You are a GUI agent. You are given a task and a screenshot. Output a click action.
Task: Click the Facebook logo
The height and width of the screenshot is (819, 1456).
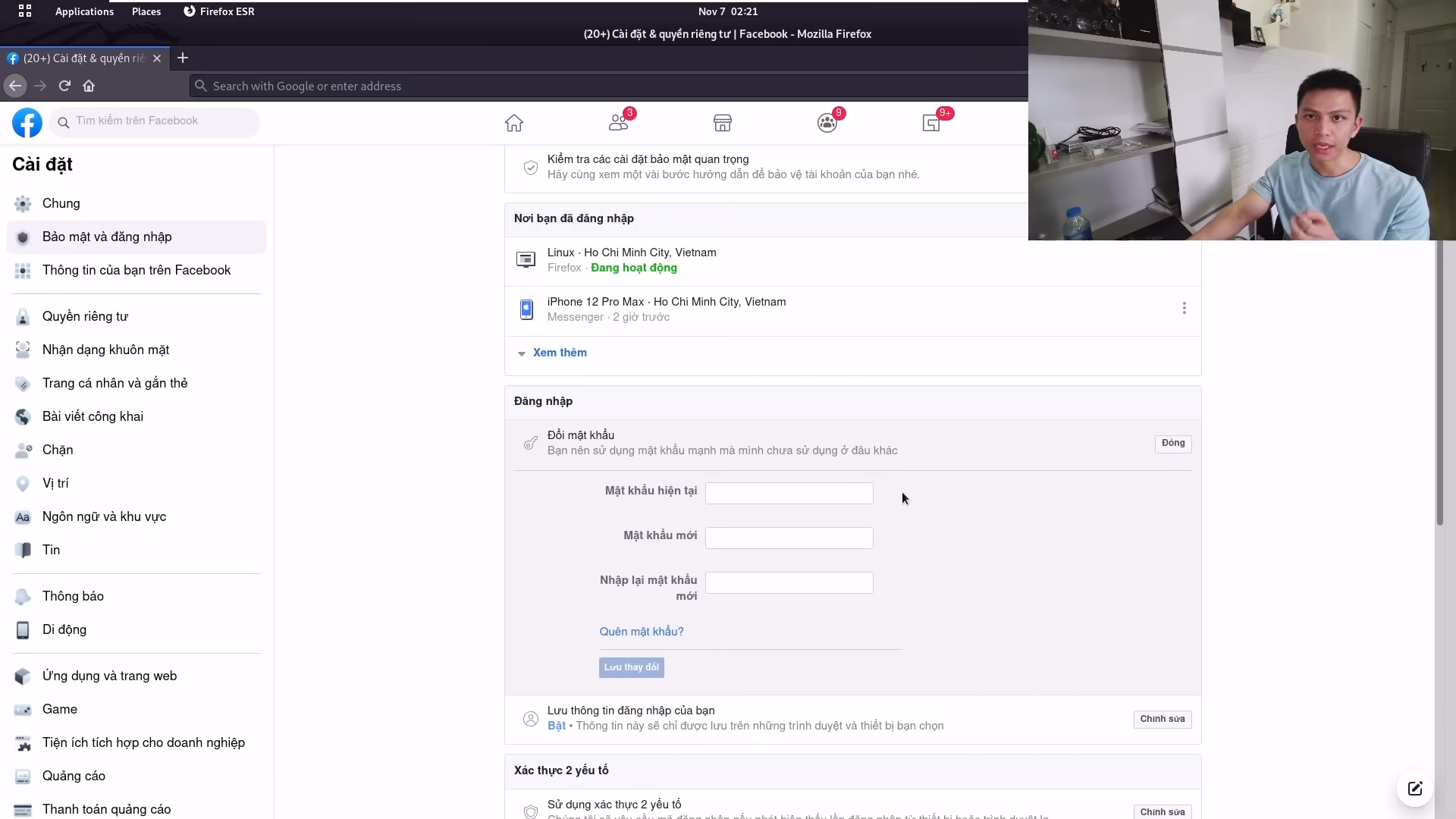27,122
